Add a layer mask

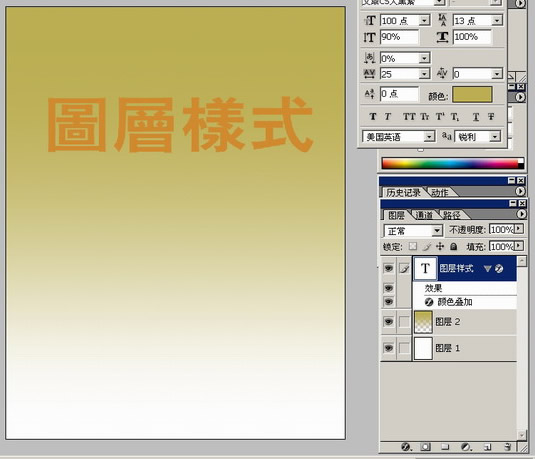click(425, 447)
